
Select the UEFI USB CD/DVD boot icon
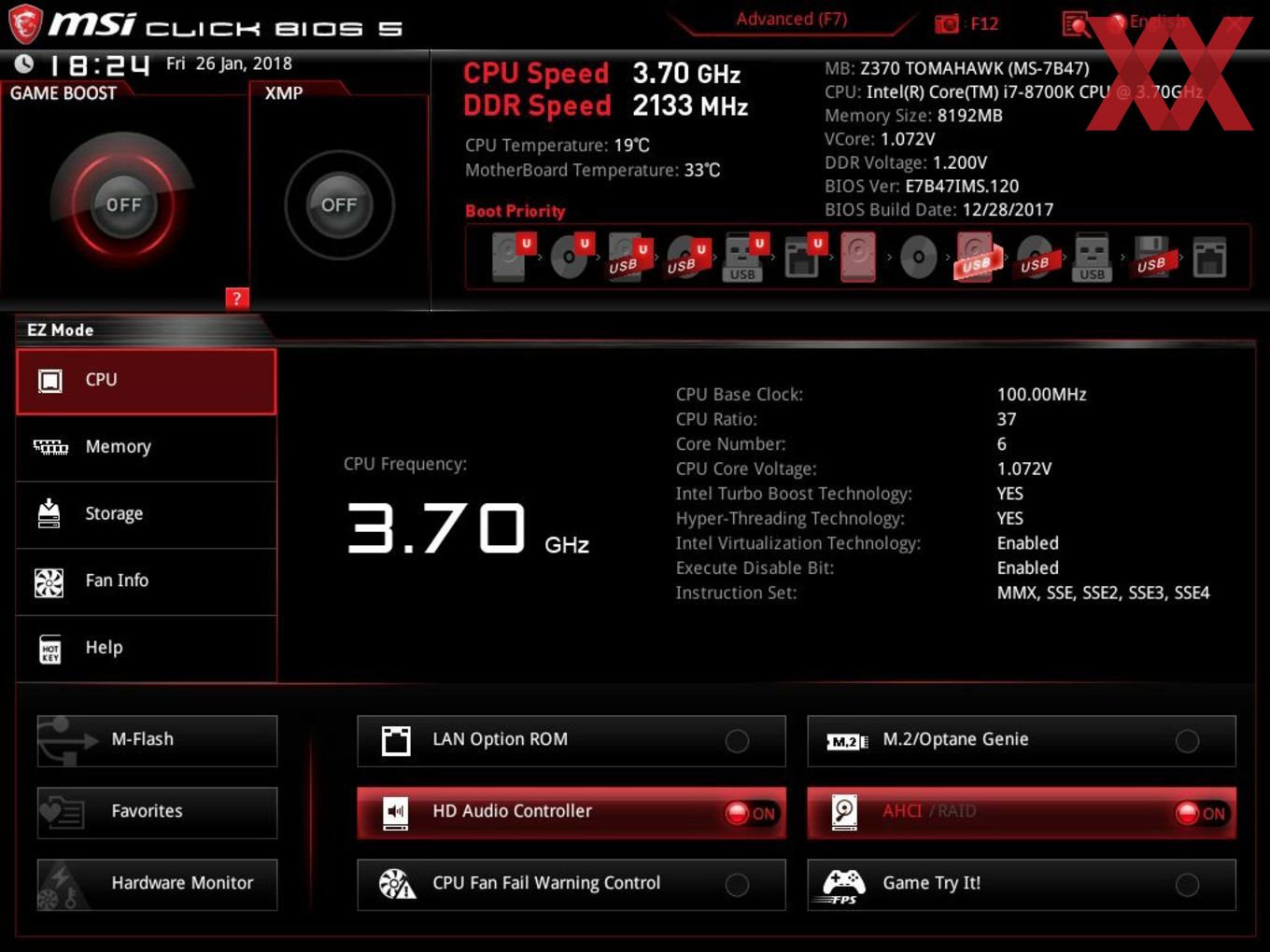(x=686, y=257)
